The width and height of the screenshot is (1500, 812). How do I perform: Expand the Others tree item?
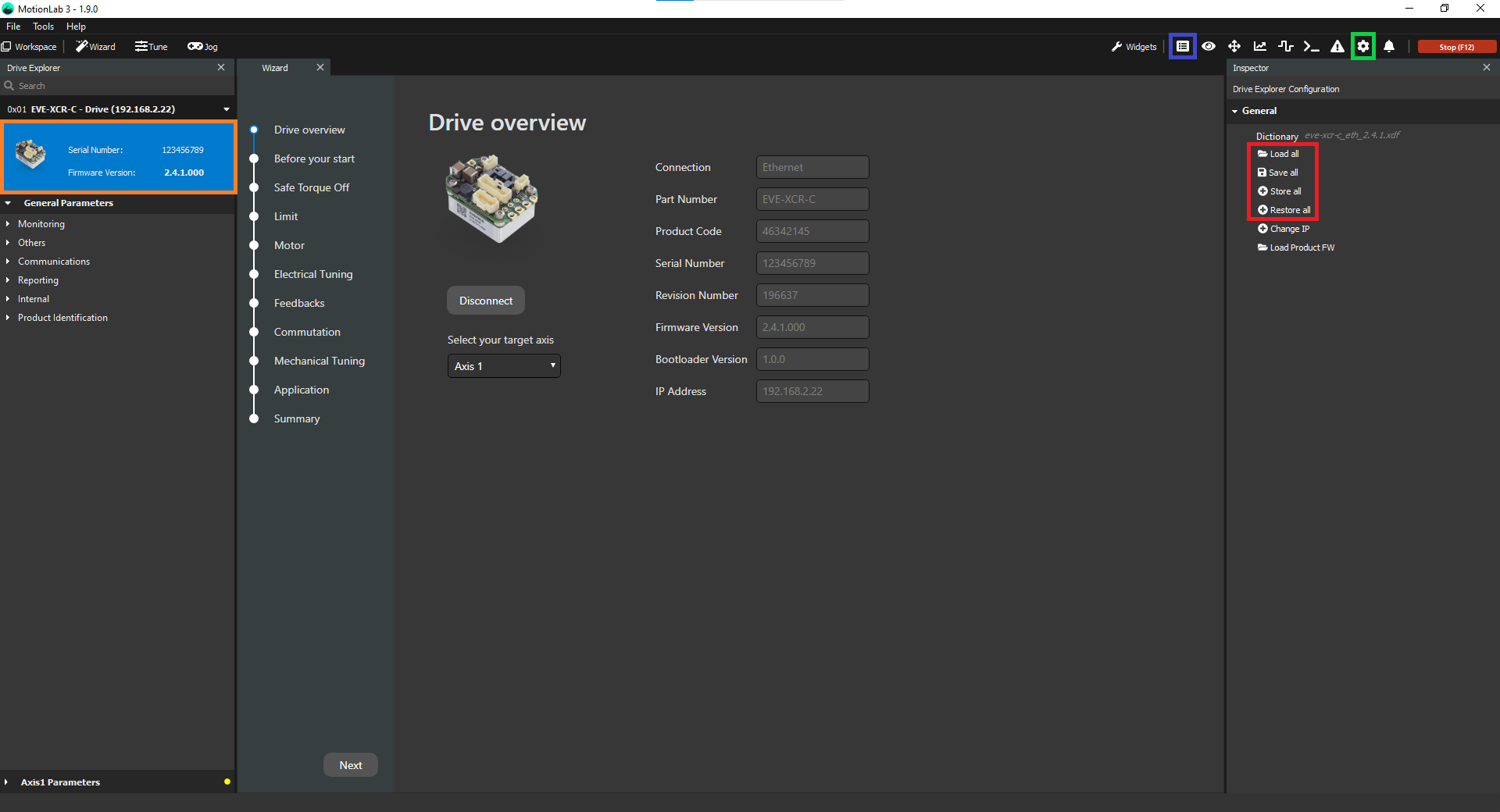point(8,243)
